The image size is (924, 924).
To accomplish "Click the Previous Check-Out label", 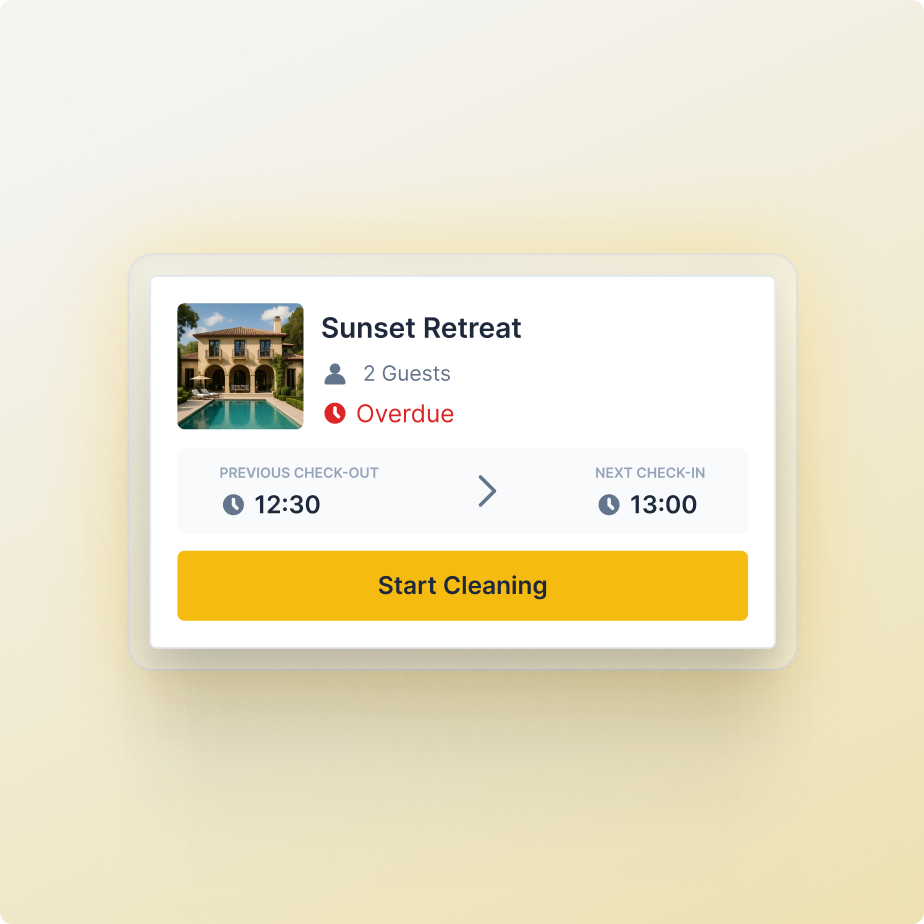I will click(x=299, y=473).
